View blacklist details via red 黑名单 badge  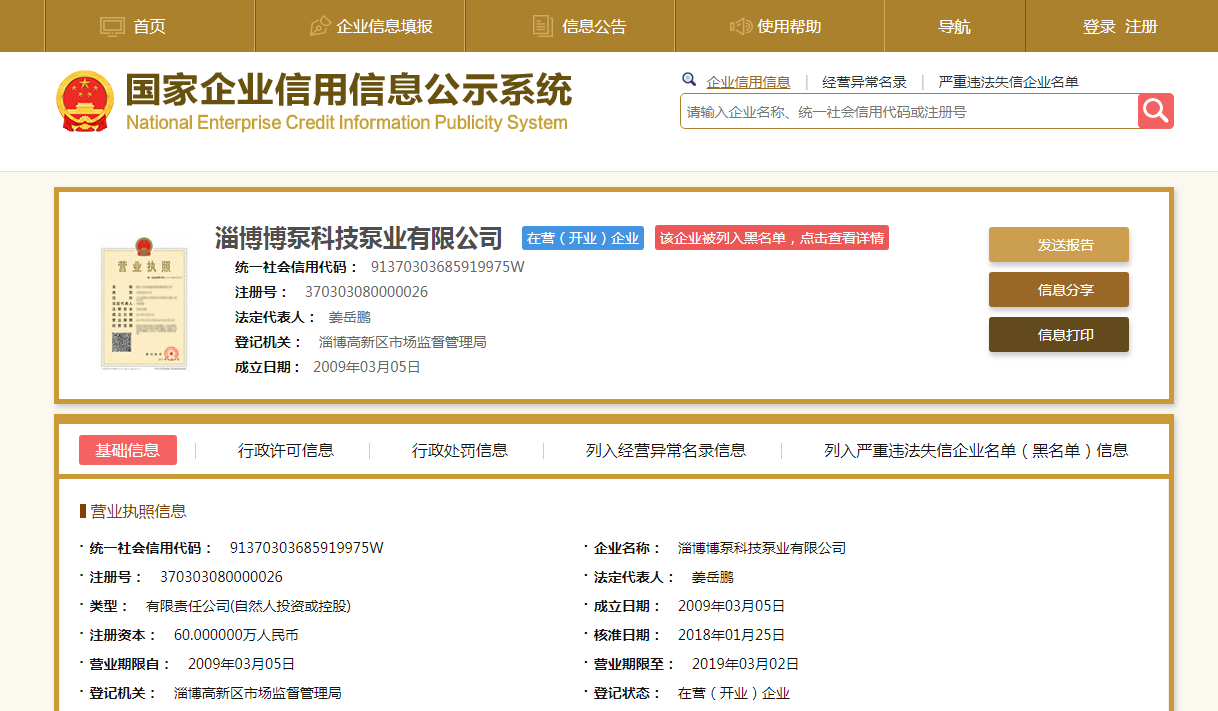point(771,238)
